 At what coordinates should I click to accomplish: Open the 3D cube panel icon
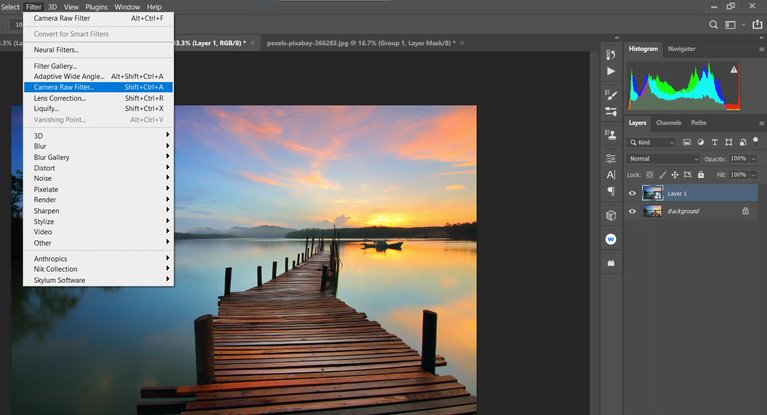[x=611, y=215]
